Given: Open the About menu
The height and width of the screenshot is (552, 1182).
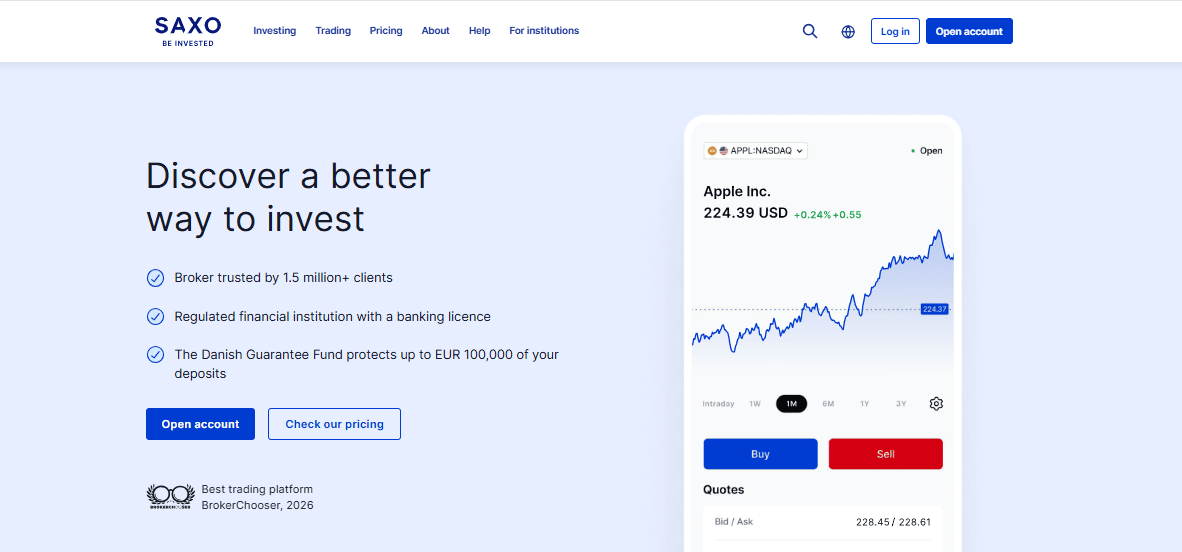Looking at the screenshot, I should [x=436, y=31].
